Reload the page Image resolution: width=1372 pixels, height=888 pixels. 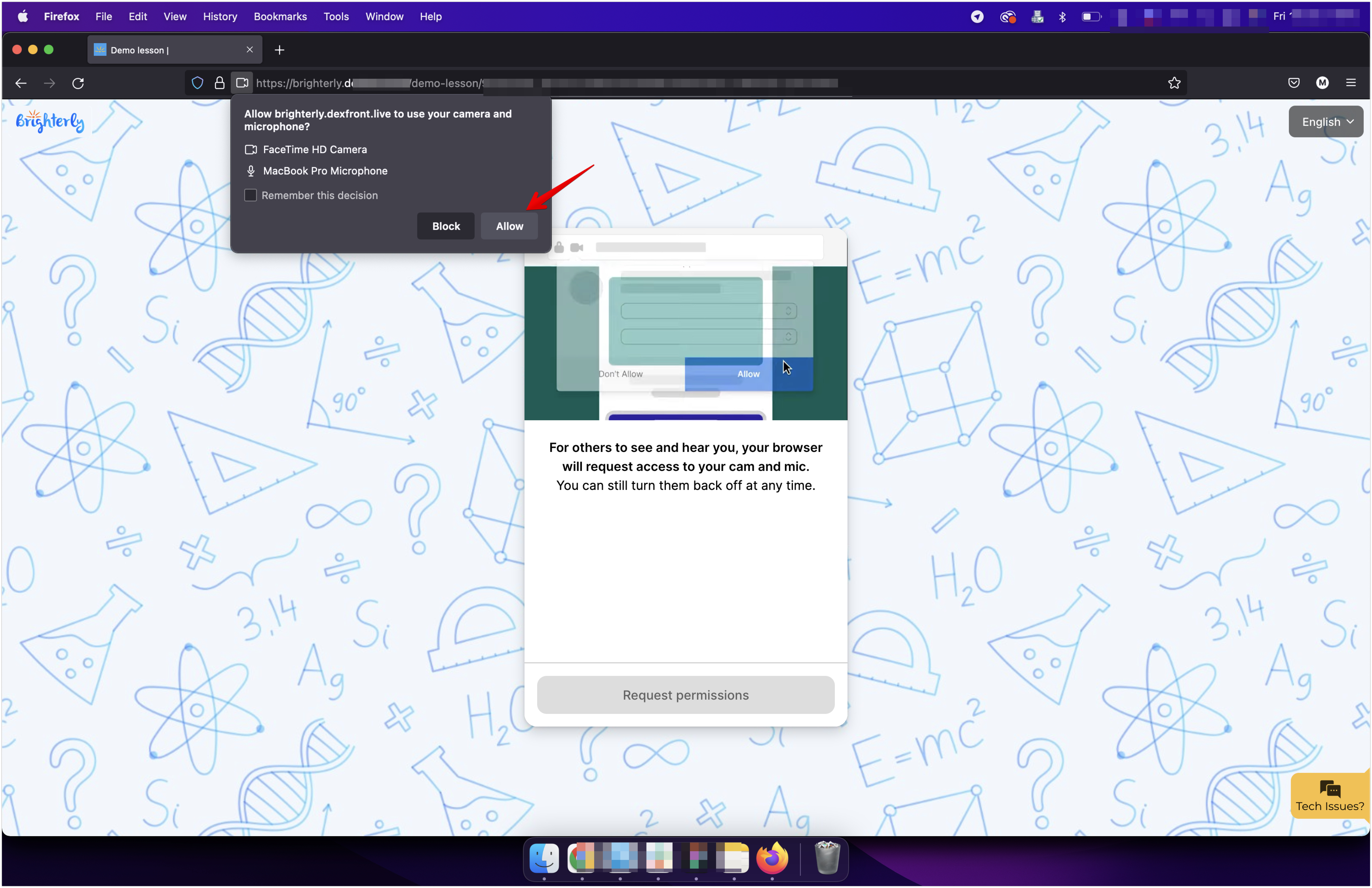point(78,83)
